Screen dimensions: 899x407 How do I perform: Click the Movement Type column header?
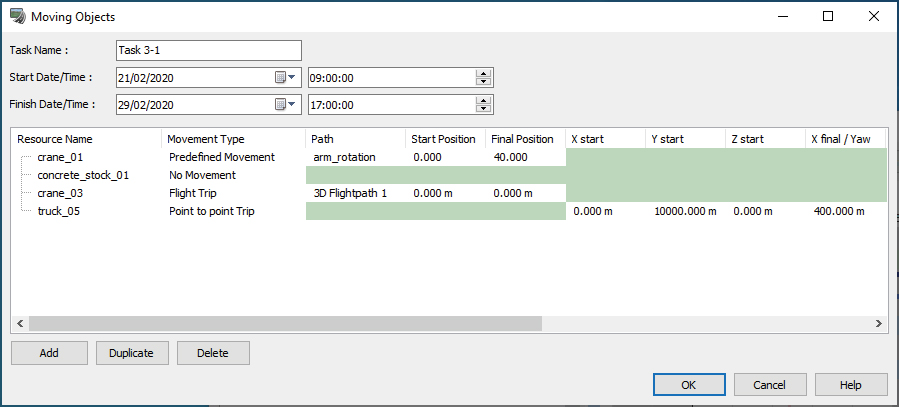[233, 139]
